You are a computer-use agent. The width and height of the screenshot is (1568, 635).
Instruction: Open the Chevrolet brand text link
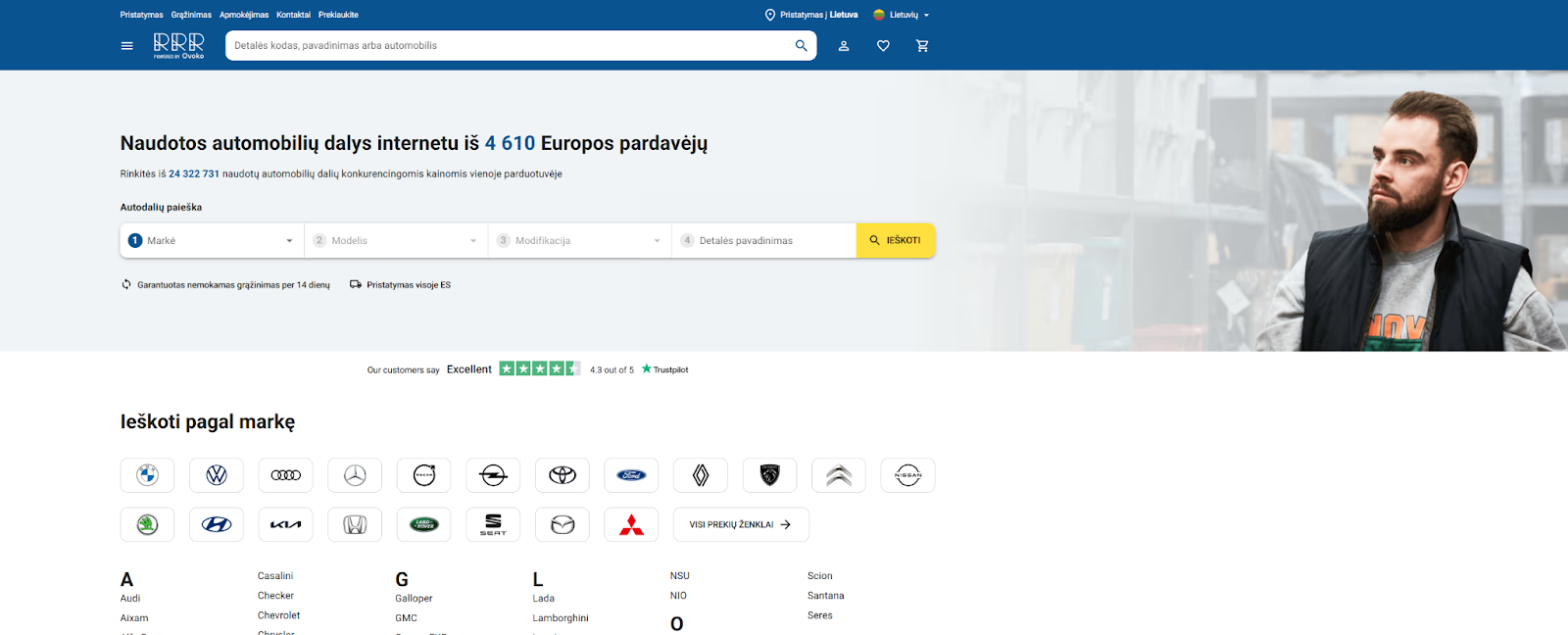(279, 615)
